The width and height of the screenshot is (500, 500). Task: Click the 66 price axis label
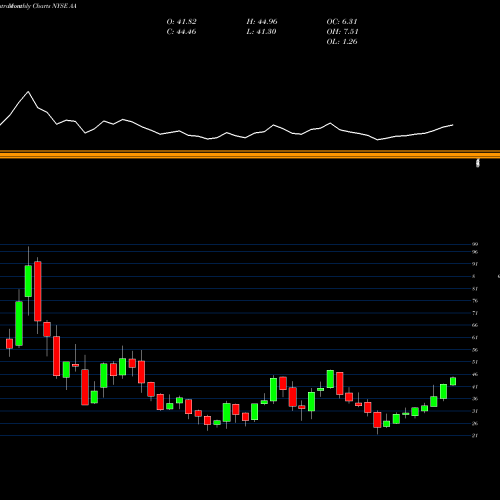475,325
